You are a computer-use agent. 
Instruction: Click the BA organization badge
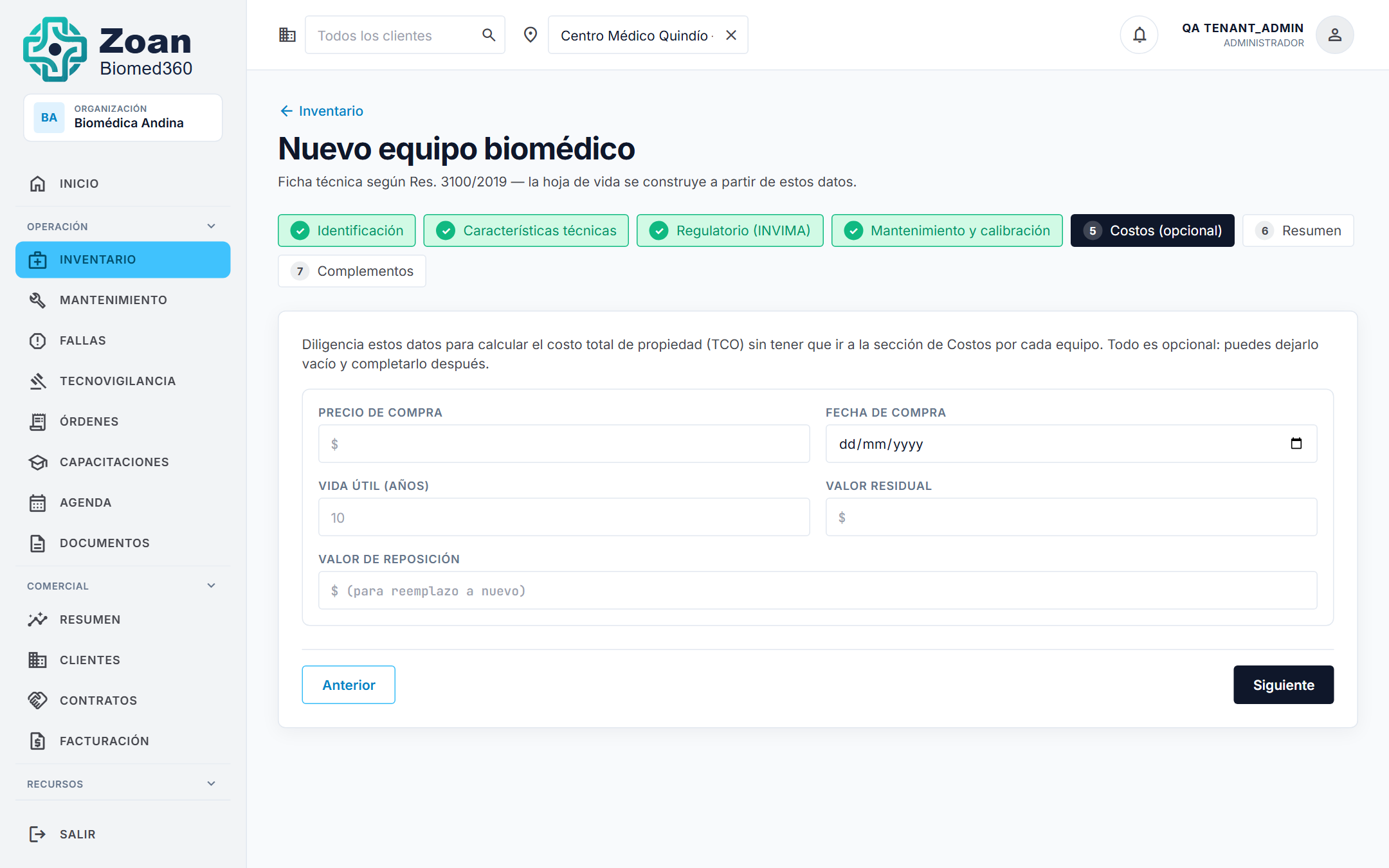[49, 118]
